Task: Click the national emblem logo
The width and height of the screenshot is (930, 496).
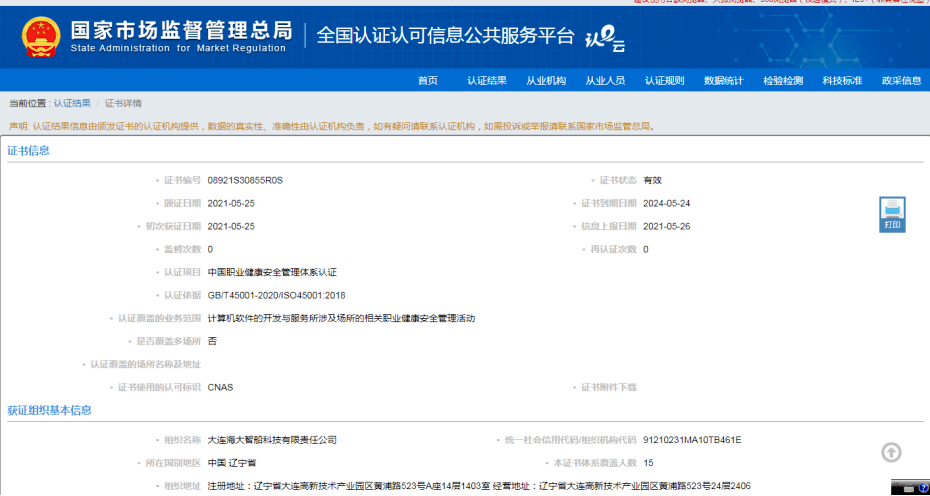Action: tap(41, 37)
